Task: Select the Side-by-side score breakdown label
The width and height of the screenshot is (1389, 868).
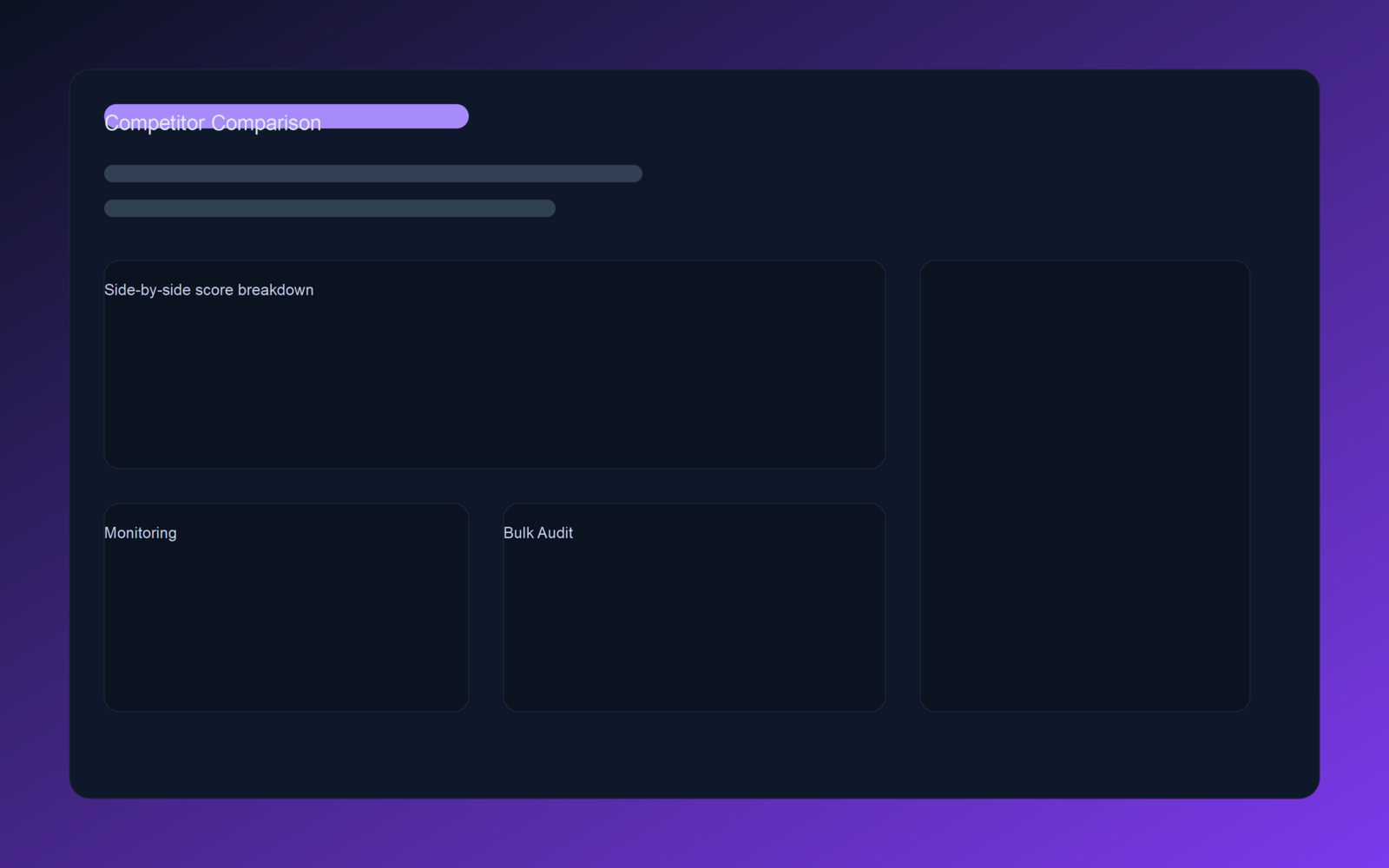Action: [x=208, y=290]
